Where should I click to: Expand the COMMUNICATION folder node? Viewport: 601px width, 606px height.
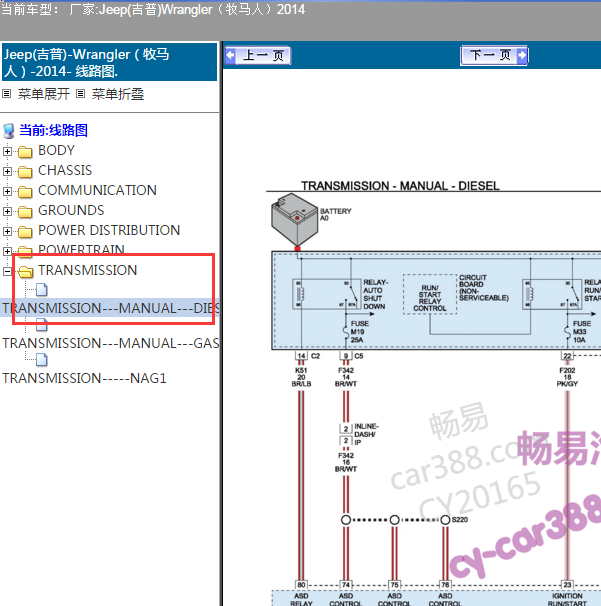click(x=7, y=191)
